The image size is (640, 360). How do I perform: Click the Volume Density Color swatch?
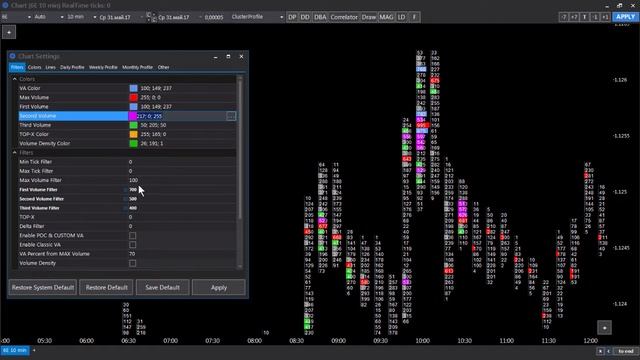pos(133,143)
